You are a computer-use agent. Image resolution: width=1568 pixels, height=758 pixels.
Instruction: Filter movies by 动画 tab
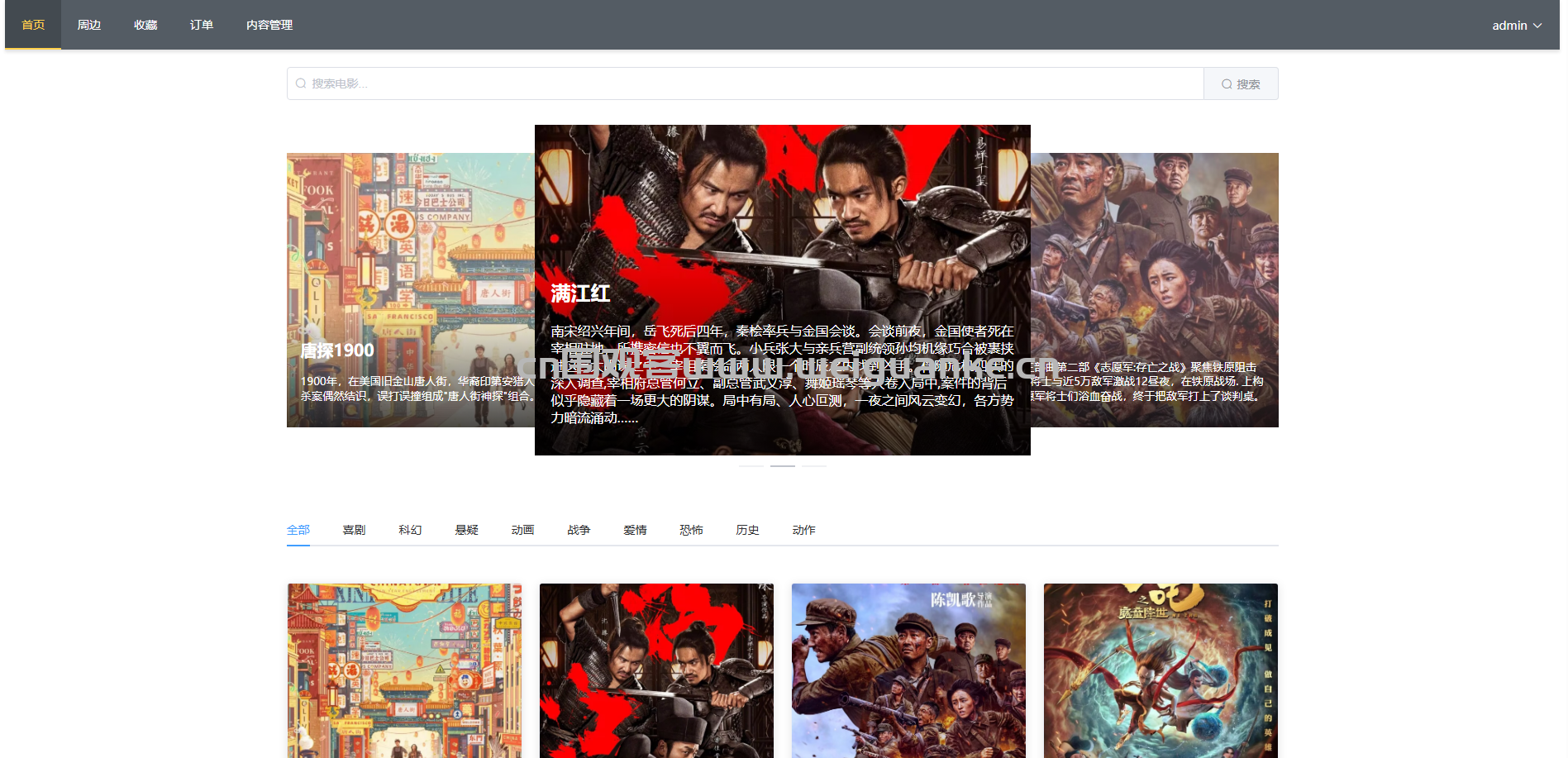point(523,530)
